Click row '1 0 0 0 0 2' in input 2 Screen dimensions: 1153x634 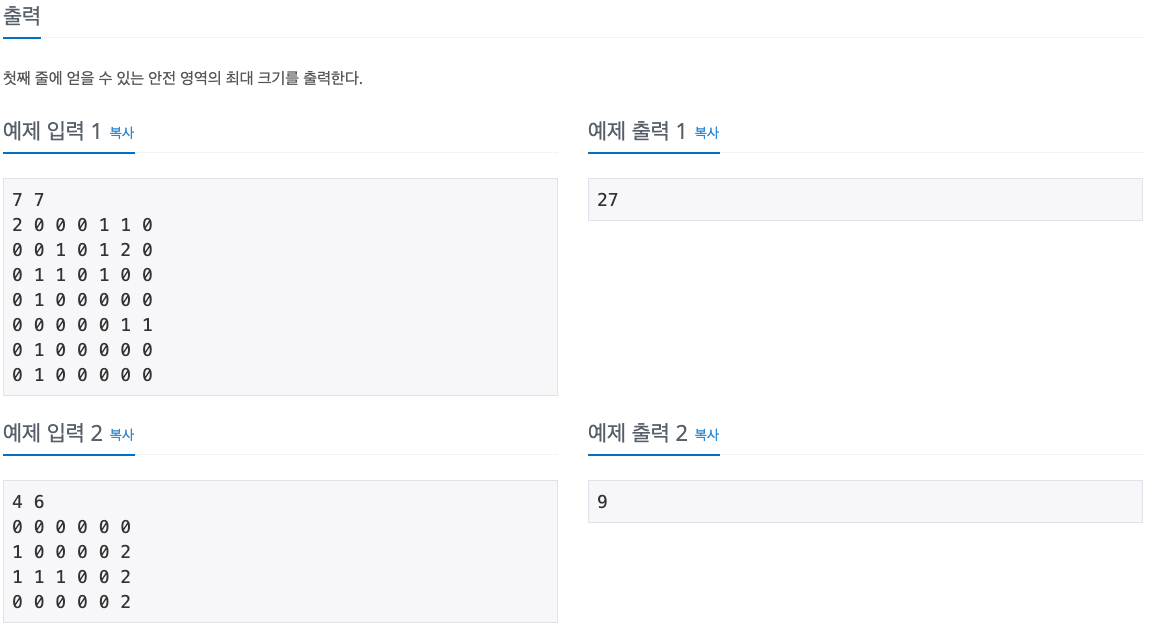[71, 552]
